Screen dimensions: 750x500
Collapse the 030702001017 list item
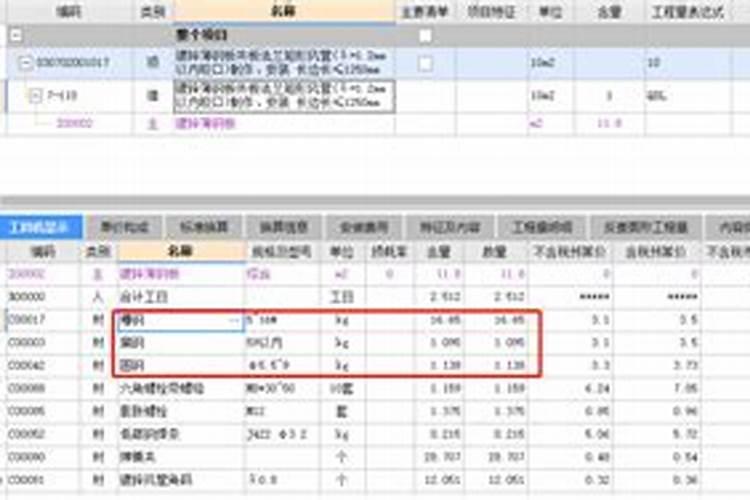pyautogui.click(x=25, y=62)
